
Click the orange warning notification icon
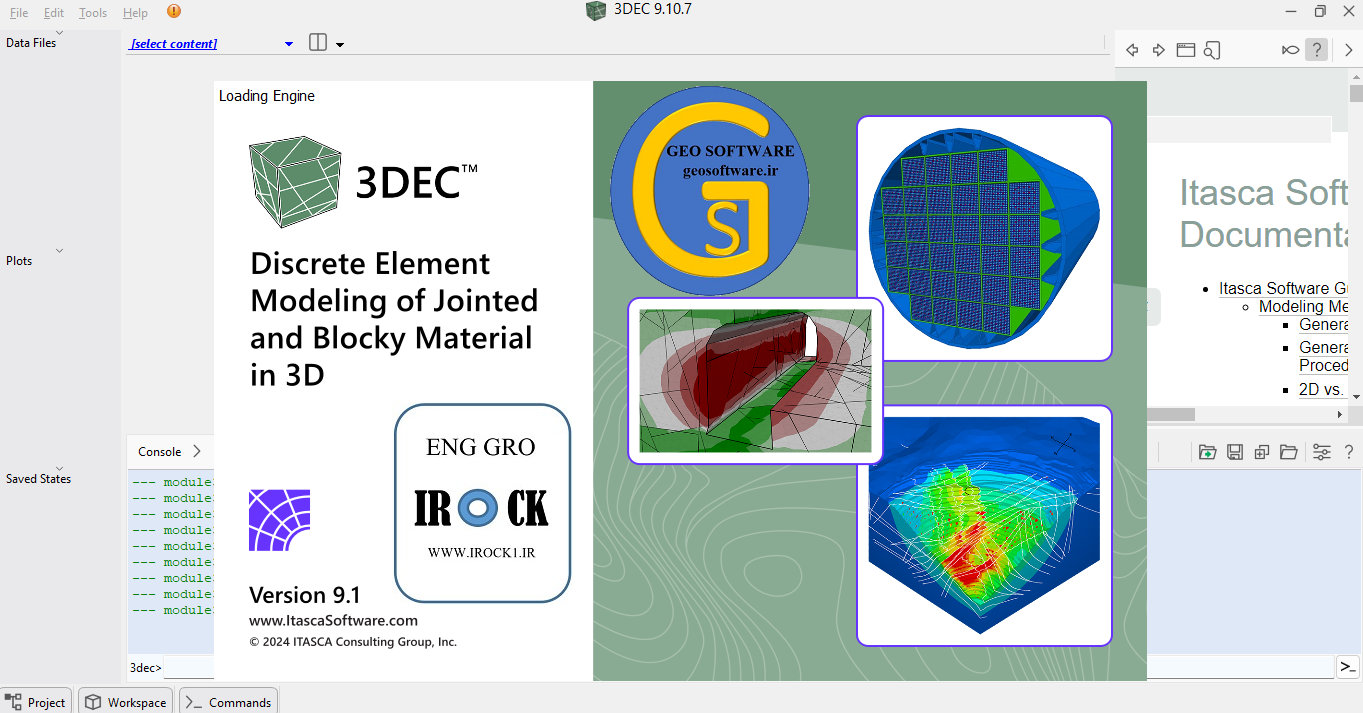coord(174,12)
